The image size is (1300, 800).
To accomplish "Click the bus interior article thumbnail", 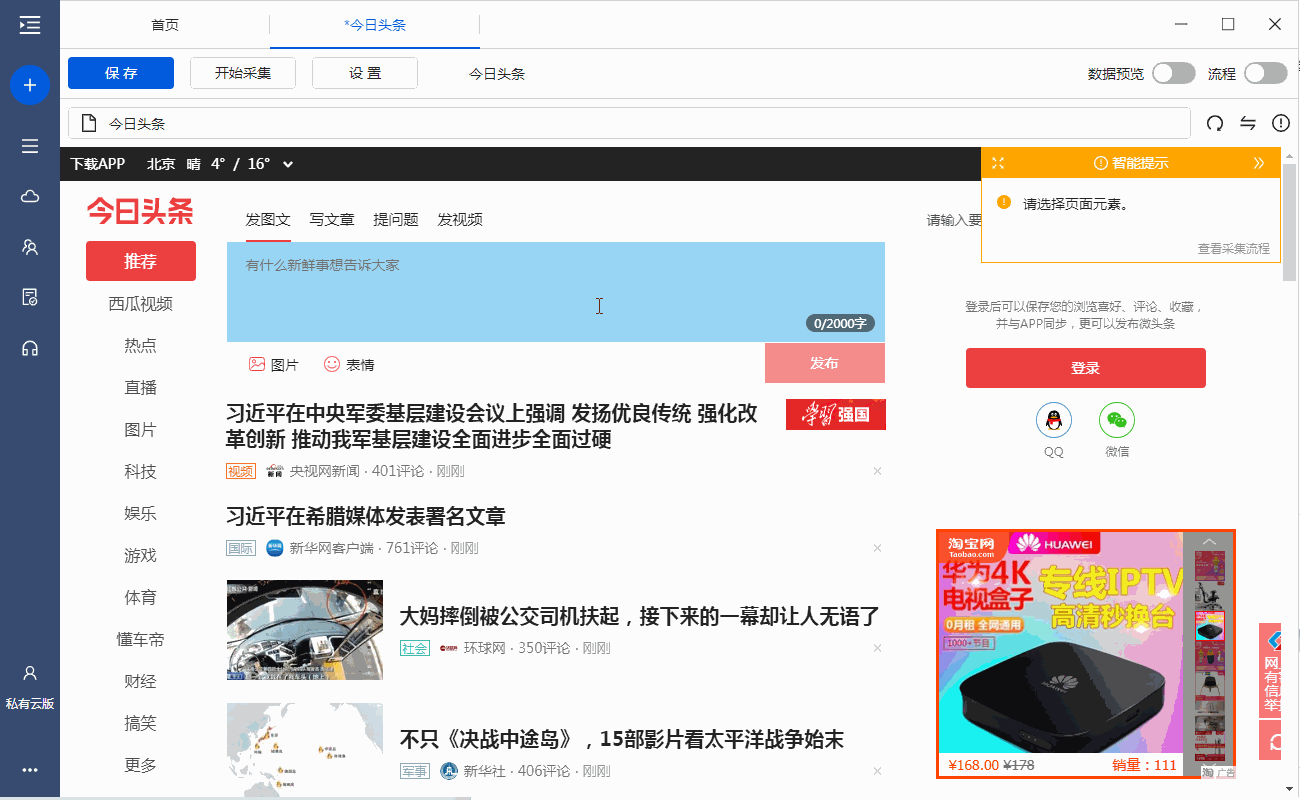I will click(x=305, y=630).
